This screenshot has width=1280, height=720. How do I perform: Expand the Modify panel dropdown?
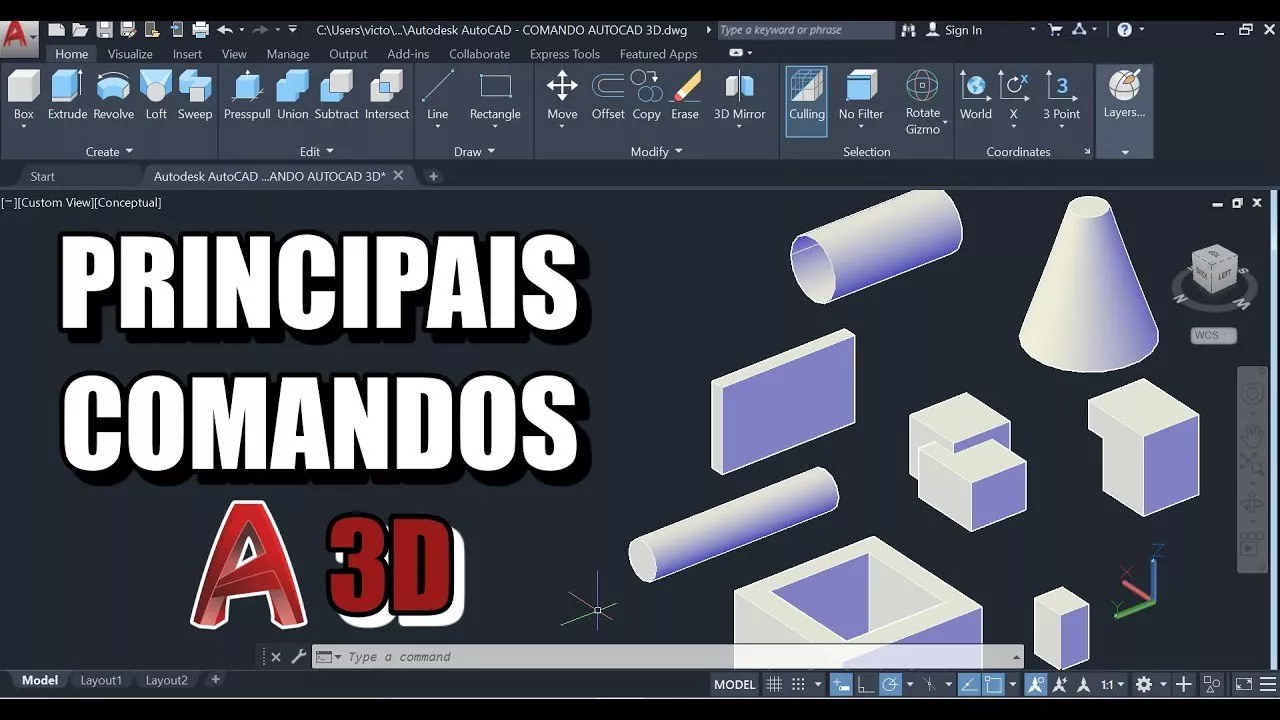pos(657,152)
